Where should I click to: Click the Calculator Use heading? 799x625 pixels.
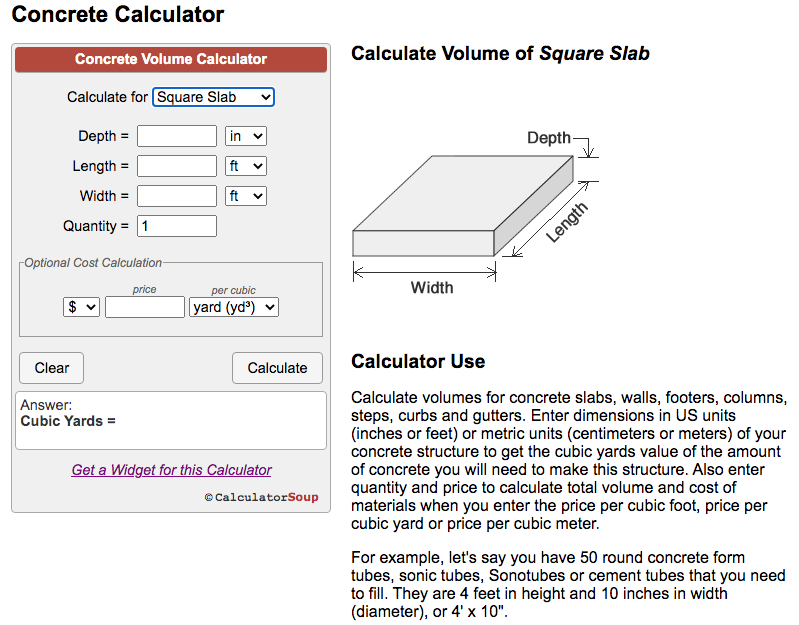tap(418, 361)
